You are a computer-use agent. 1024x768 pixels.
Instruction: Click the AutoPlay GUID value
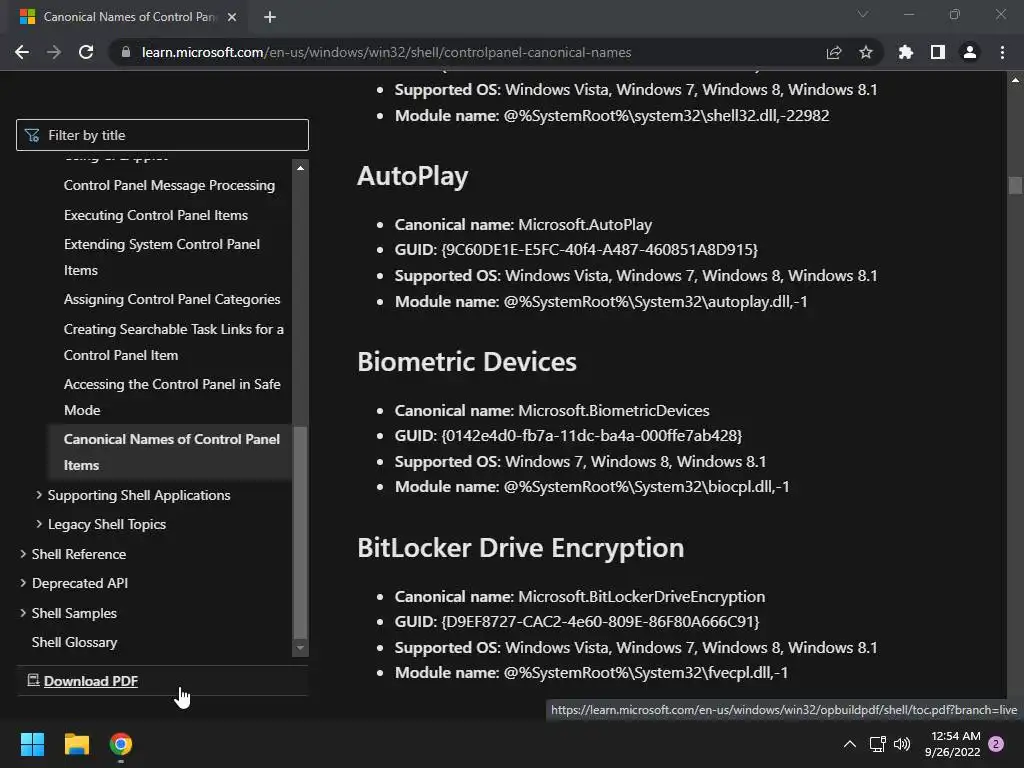[x=600, y=249]
